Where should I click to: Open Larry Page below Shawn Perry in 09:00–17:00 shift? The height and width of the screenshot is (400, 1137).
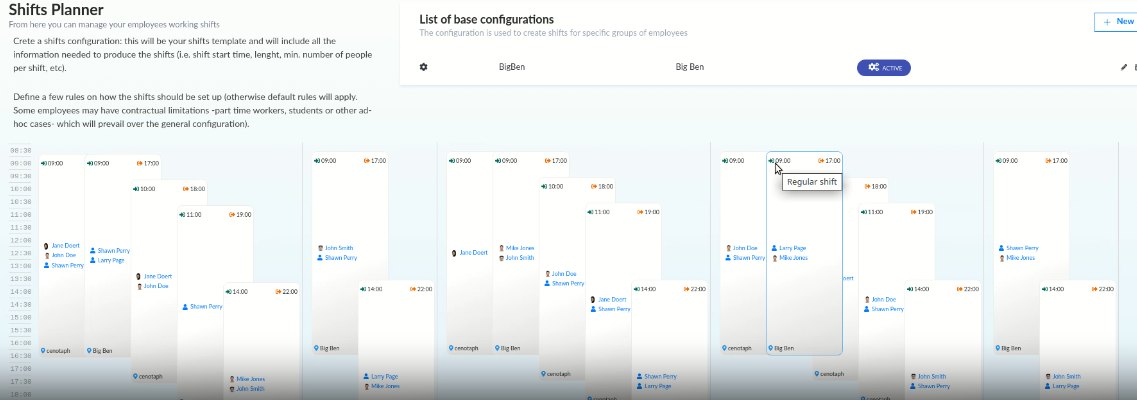click(x=112, y=259)
